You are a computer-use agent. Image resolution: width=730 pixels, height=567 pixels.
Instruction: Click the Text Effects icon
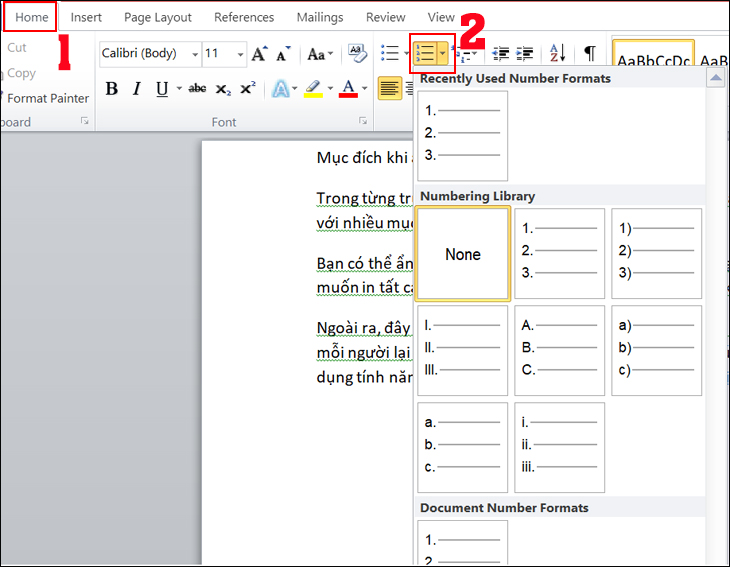click(281, 88)
